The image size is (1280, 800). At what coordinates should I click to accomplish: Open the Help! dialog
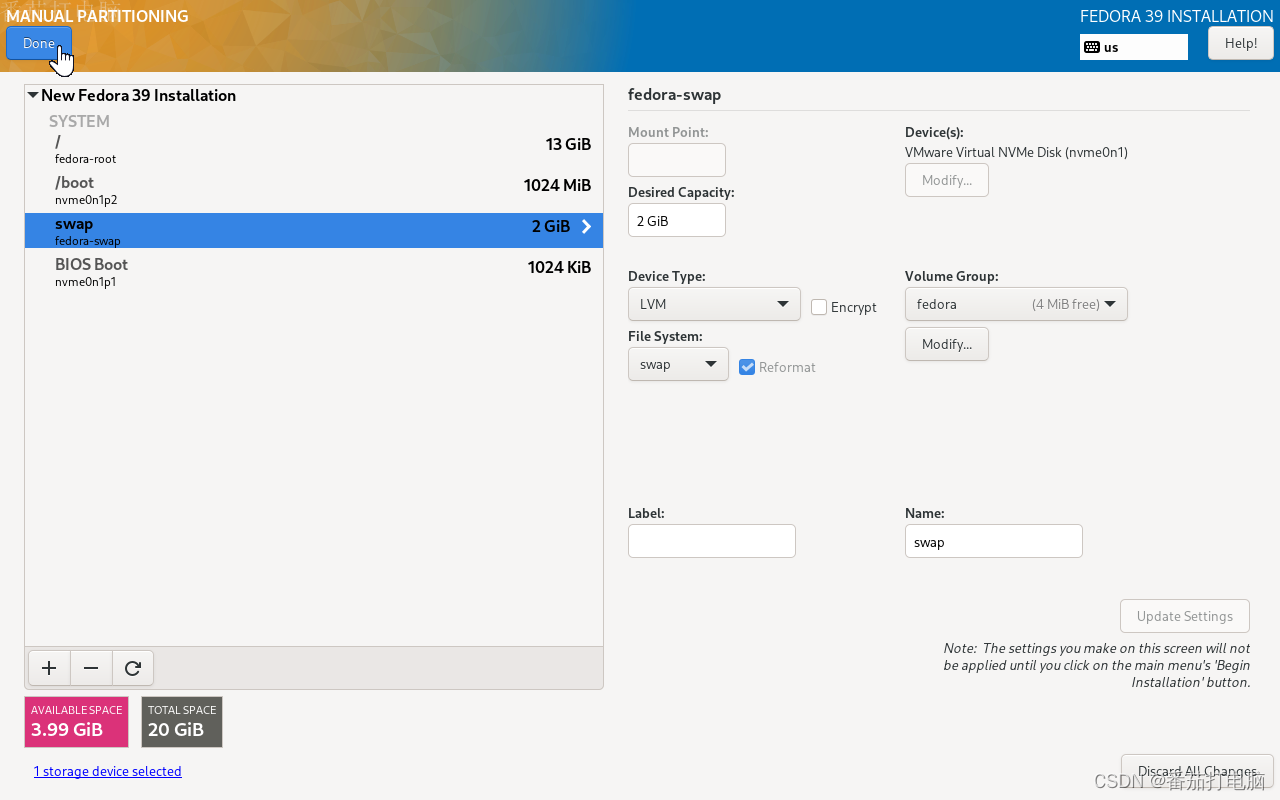point(1241,43)
